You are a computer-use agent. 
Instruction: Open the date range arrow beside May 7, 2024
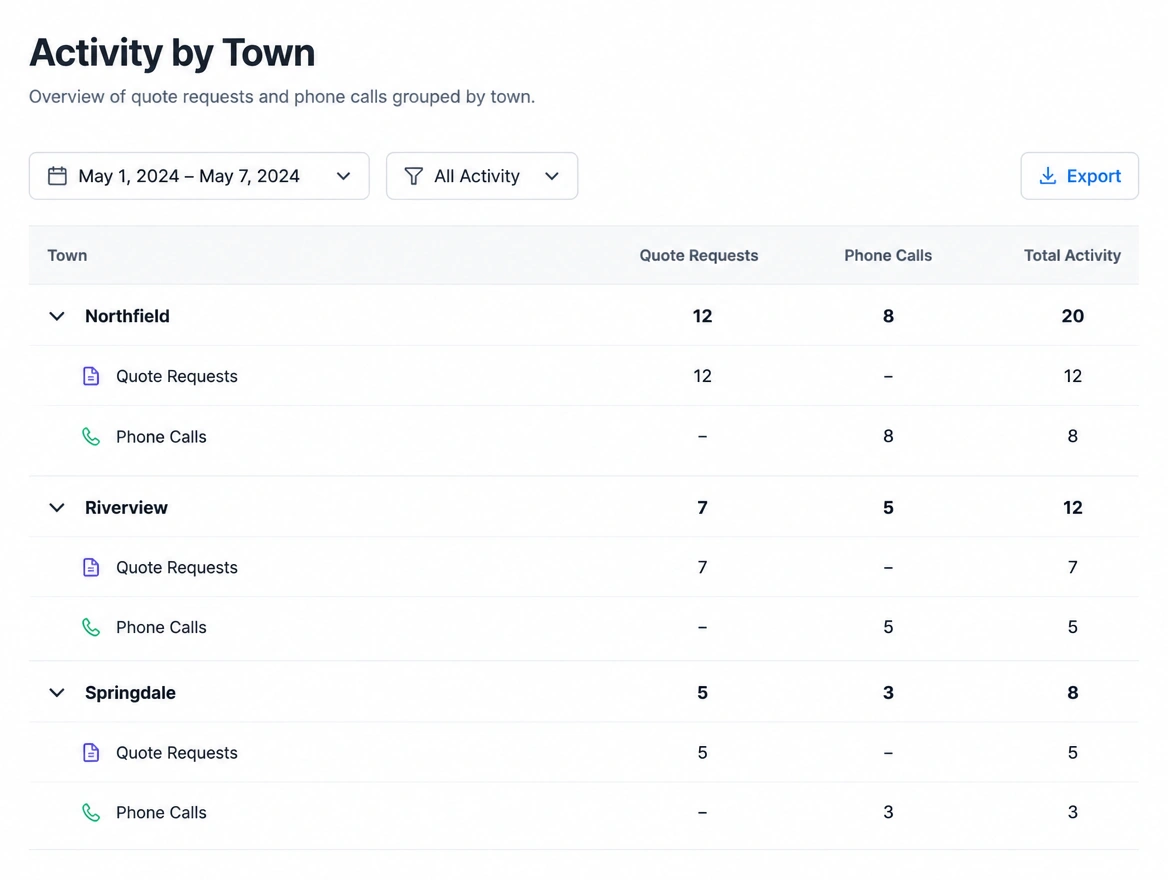tap(343, 176)
